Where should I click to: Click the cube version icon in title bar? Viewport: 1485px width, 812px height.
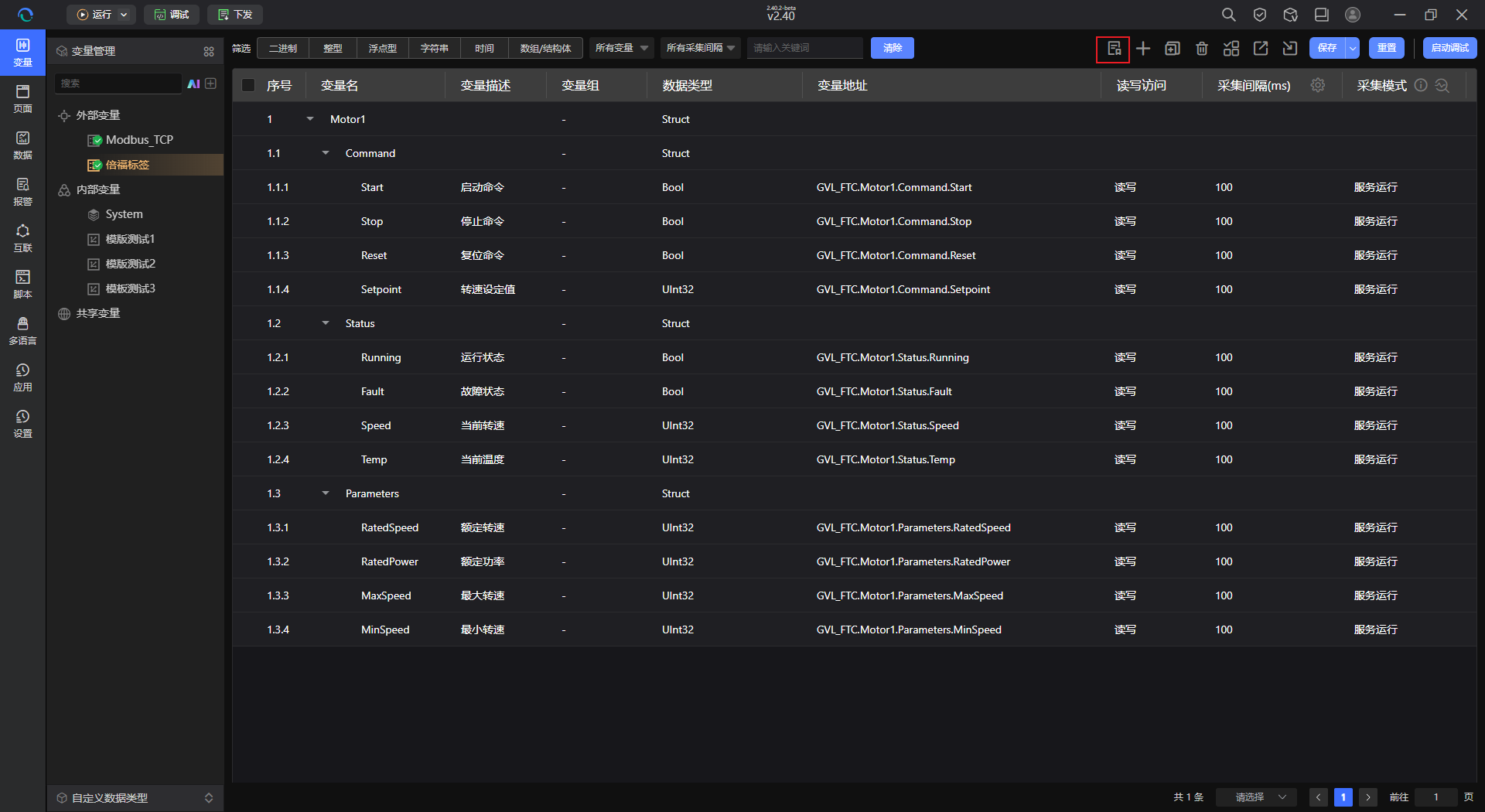1290,15
